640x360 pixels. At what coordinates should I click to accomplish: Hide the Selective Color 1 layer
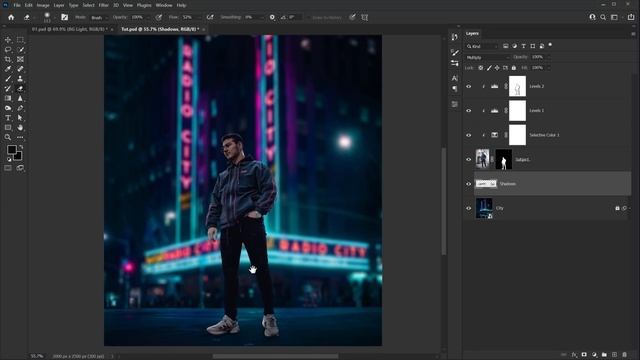point(469,135)
